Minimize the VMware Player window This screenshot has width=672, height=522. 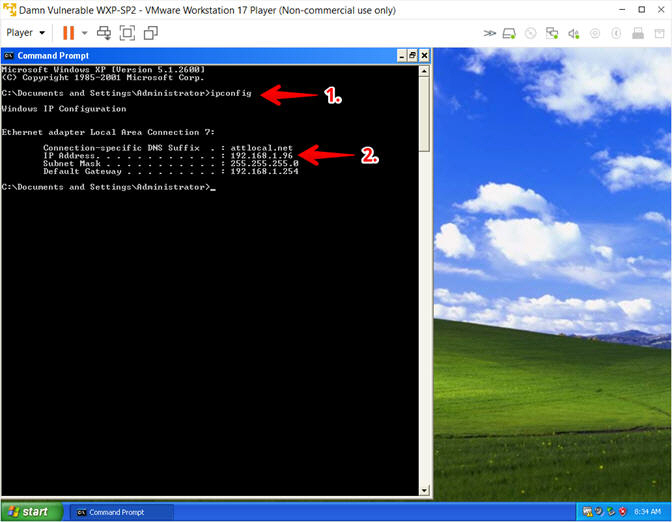coord(622,9)
